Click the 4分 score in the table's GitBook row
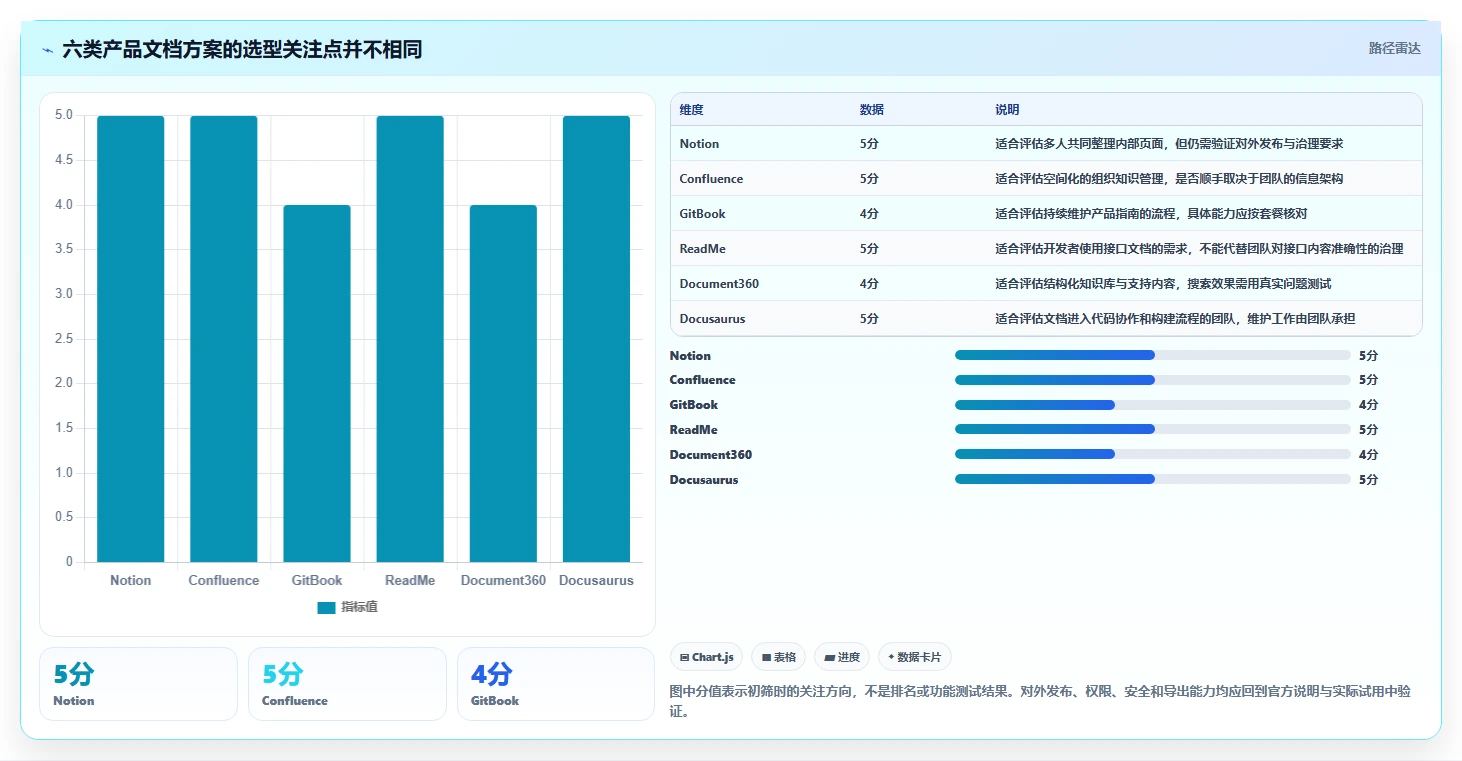 pos(869,214)
